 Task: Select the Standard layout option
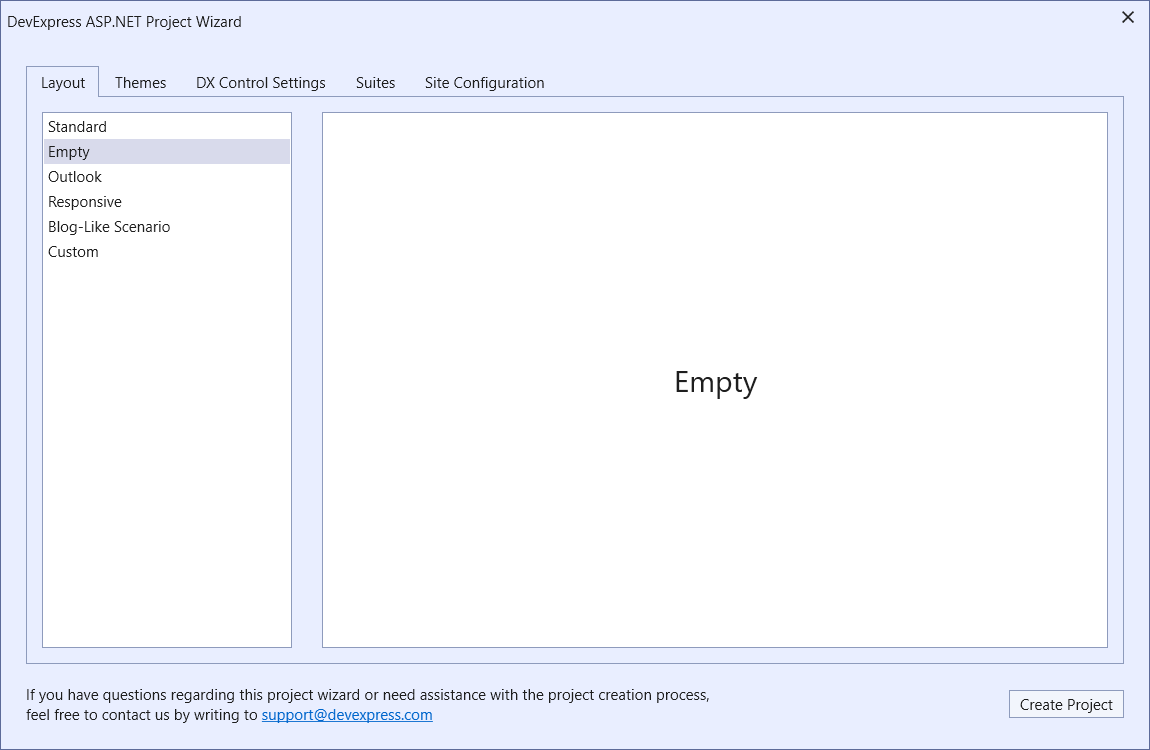coord(166,127)
